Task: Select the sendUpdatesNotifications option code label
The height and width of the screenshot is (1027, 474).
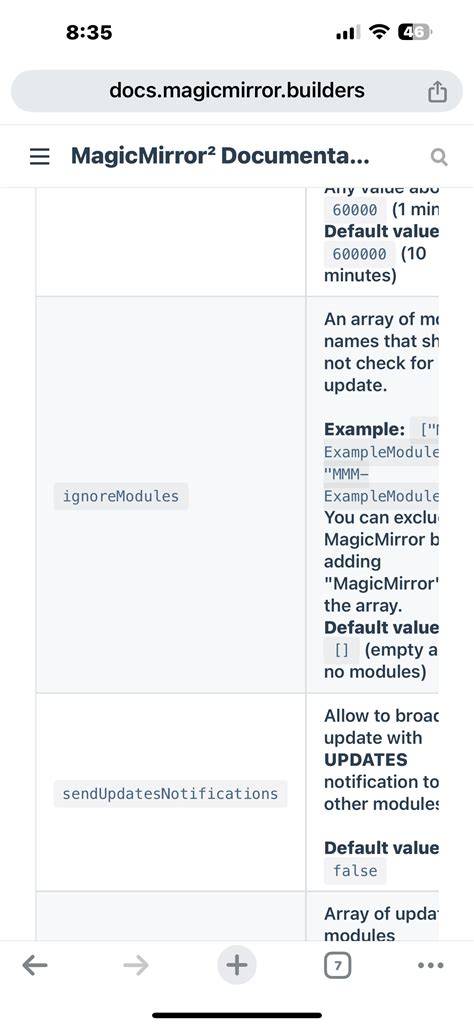Action: point(170,794)
